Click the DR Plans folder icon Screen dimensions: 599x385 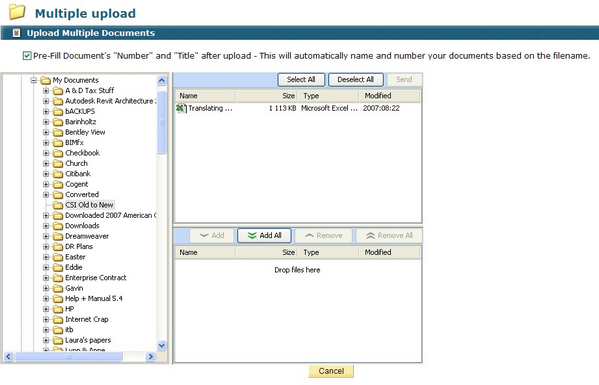point(58,247)
